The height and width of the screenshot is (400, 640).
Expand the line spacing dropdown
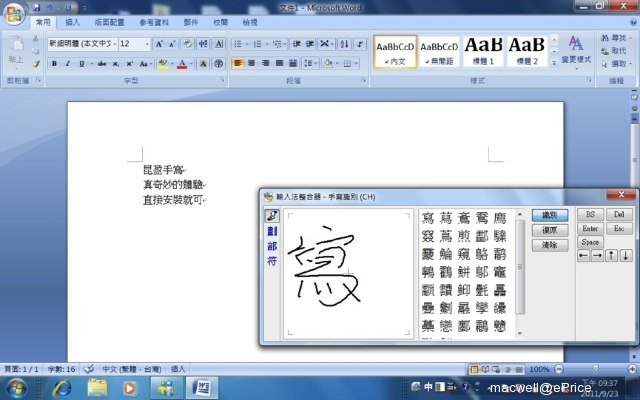[x=316, y=63]
